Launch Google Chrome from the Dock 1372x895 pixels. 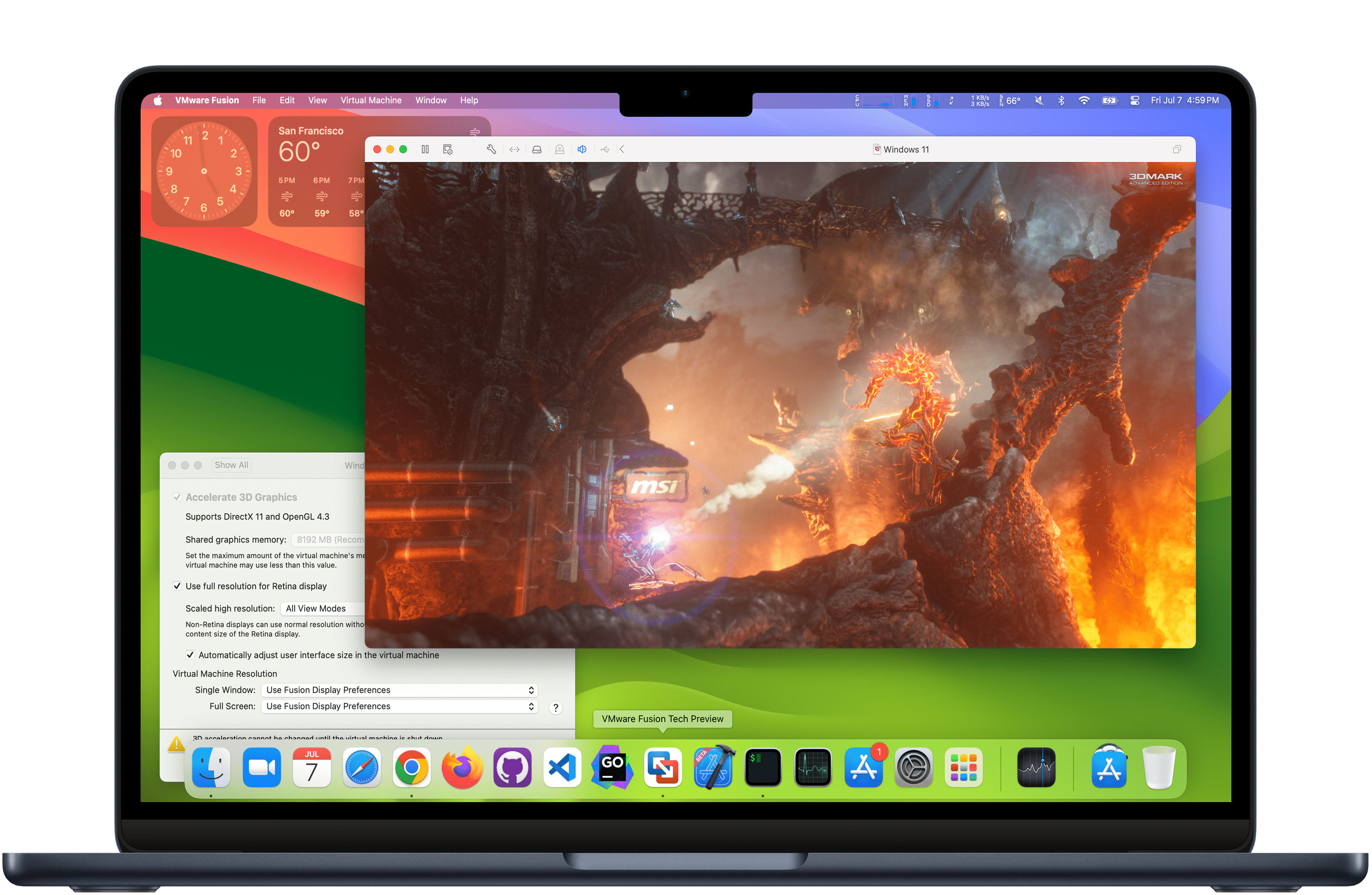tap(412, 768)
